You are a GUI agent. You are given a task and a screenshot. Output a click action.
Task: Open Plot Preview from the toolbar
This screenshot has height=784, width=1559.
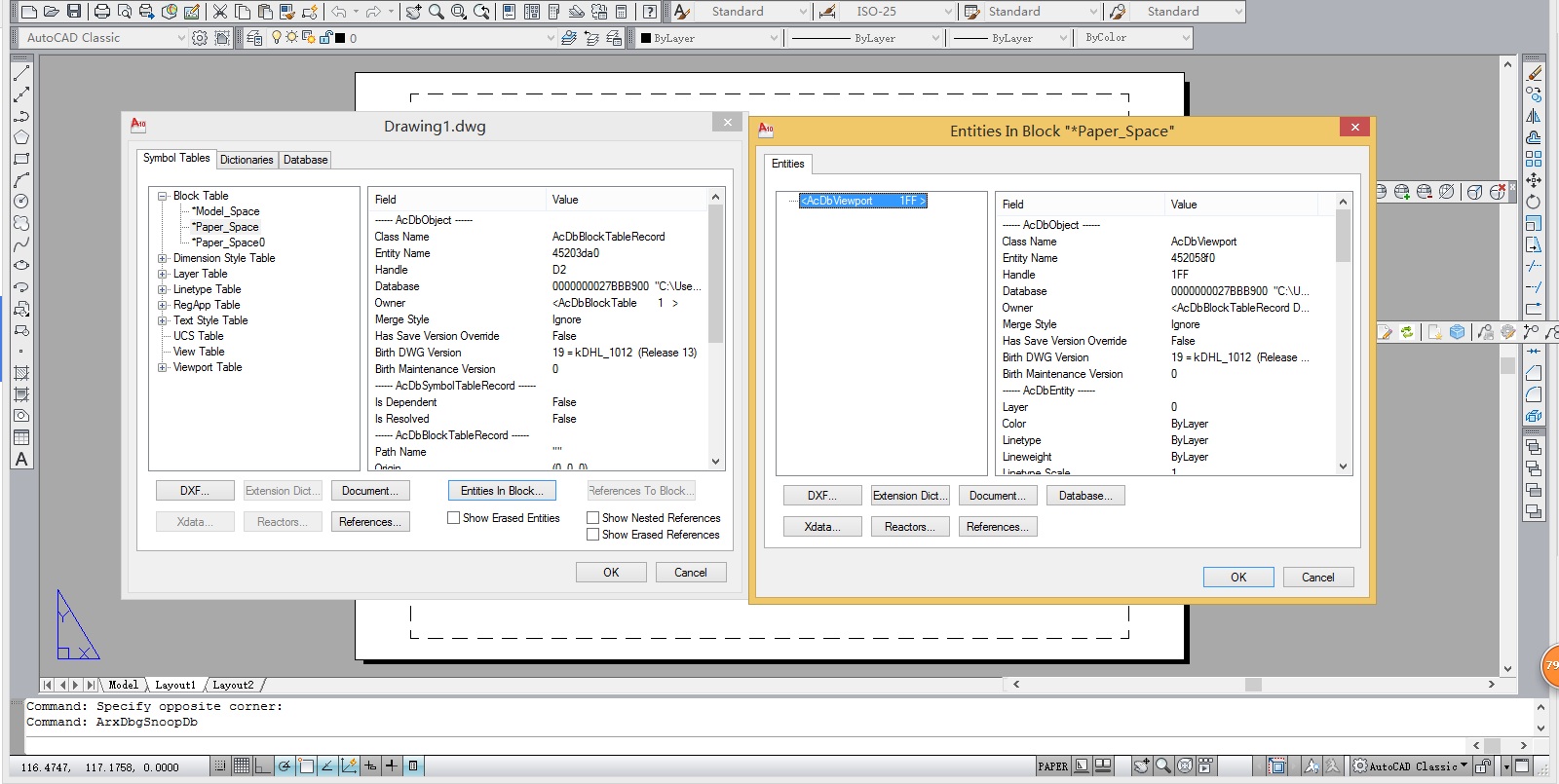click(x=124, y=12)
